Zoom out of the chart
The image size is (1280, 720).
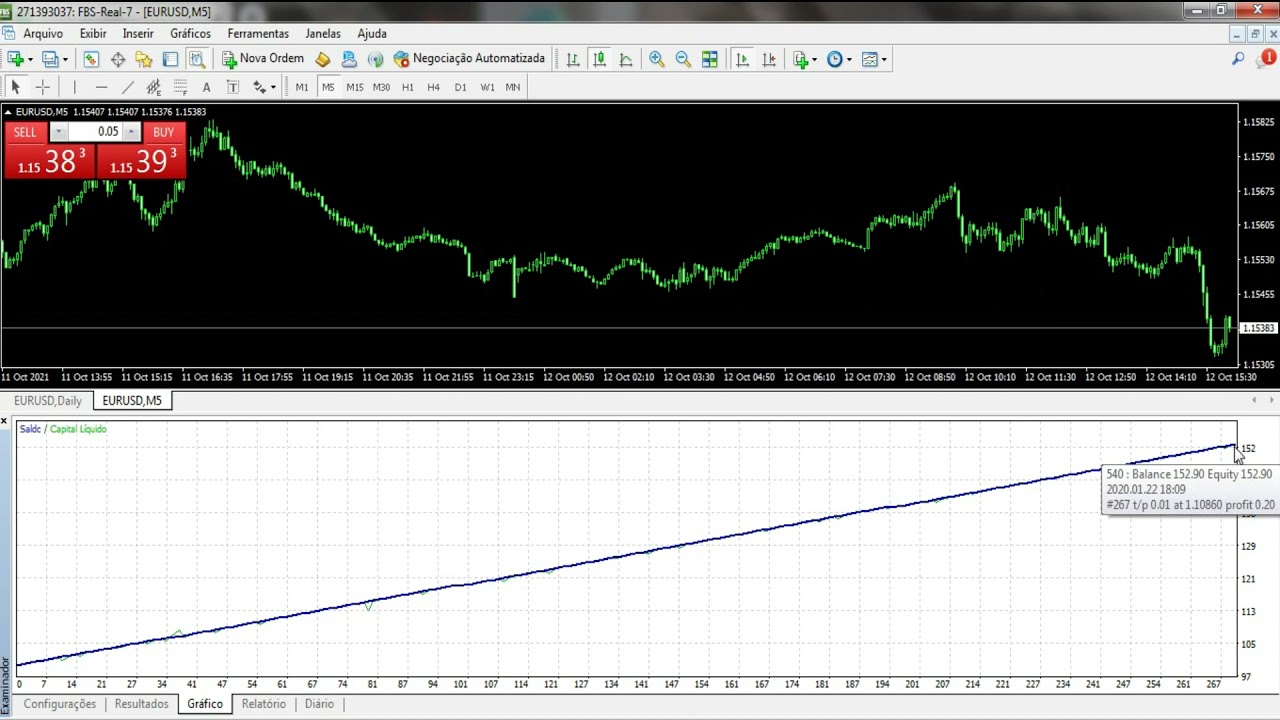tap(683, 59)
